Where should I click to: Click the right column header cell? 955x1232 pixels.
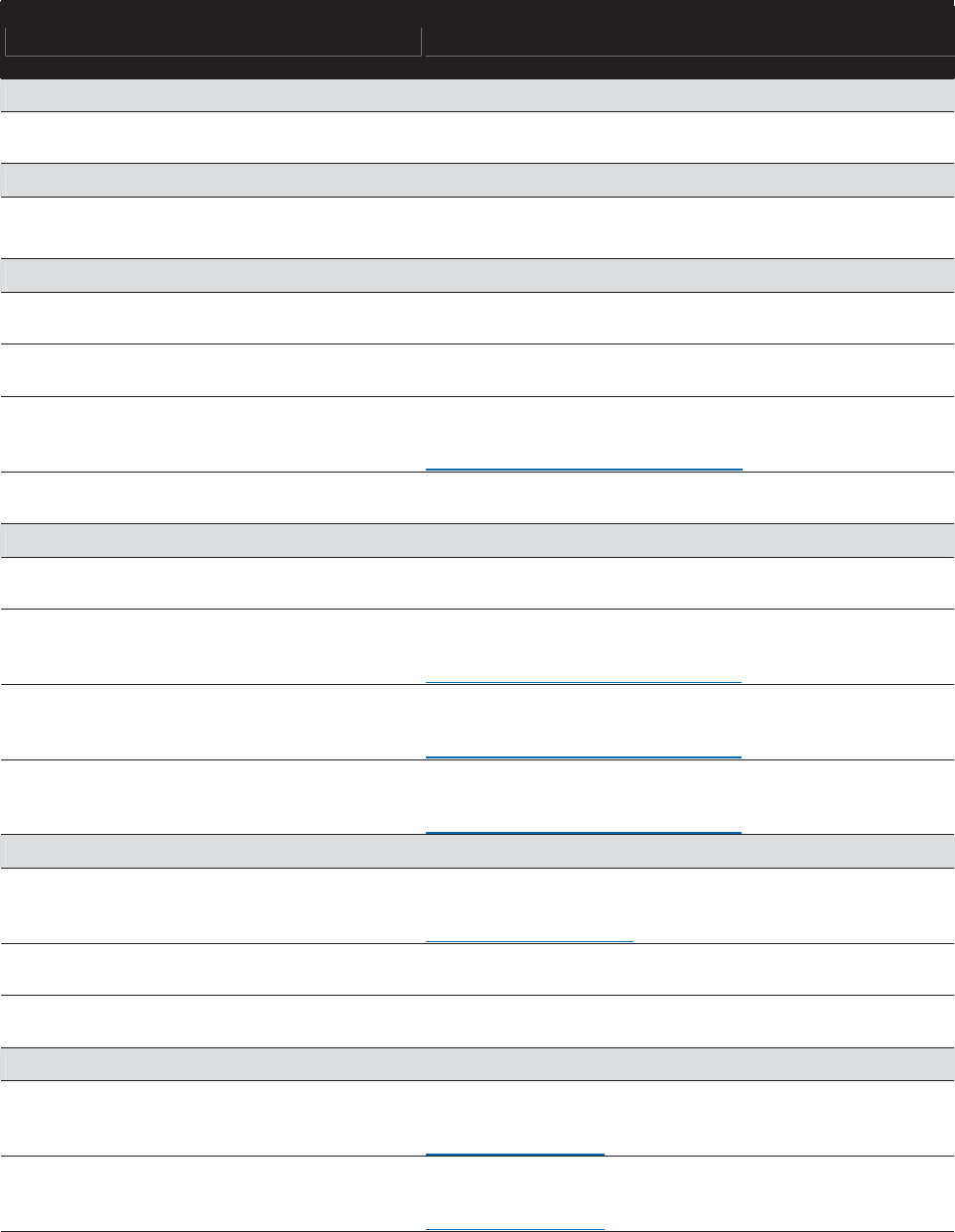click(687, 42)
